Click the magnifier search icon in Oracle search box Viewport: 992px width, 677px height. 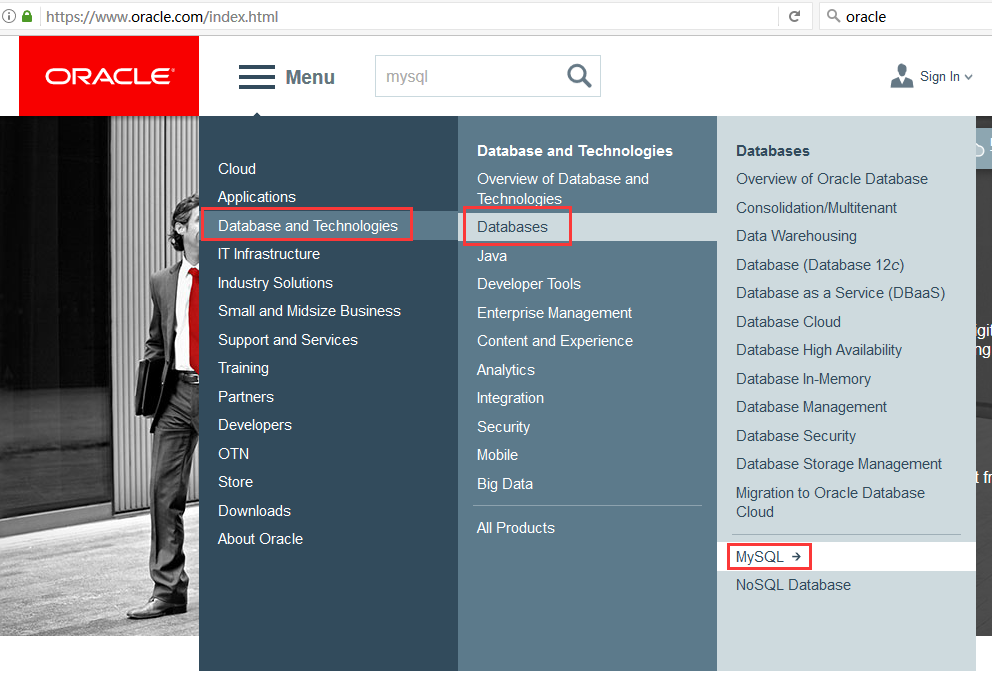(x=579, y=76)
